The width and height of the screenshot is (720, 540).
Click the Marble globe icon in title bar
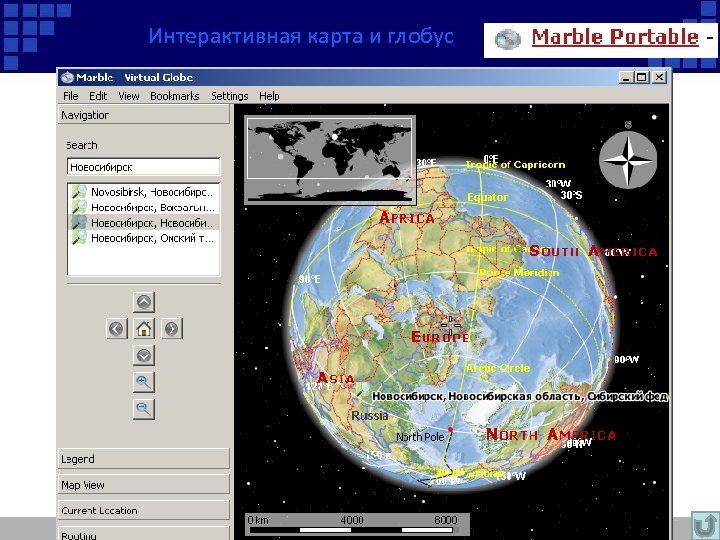[x=67, y=77]
